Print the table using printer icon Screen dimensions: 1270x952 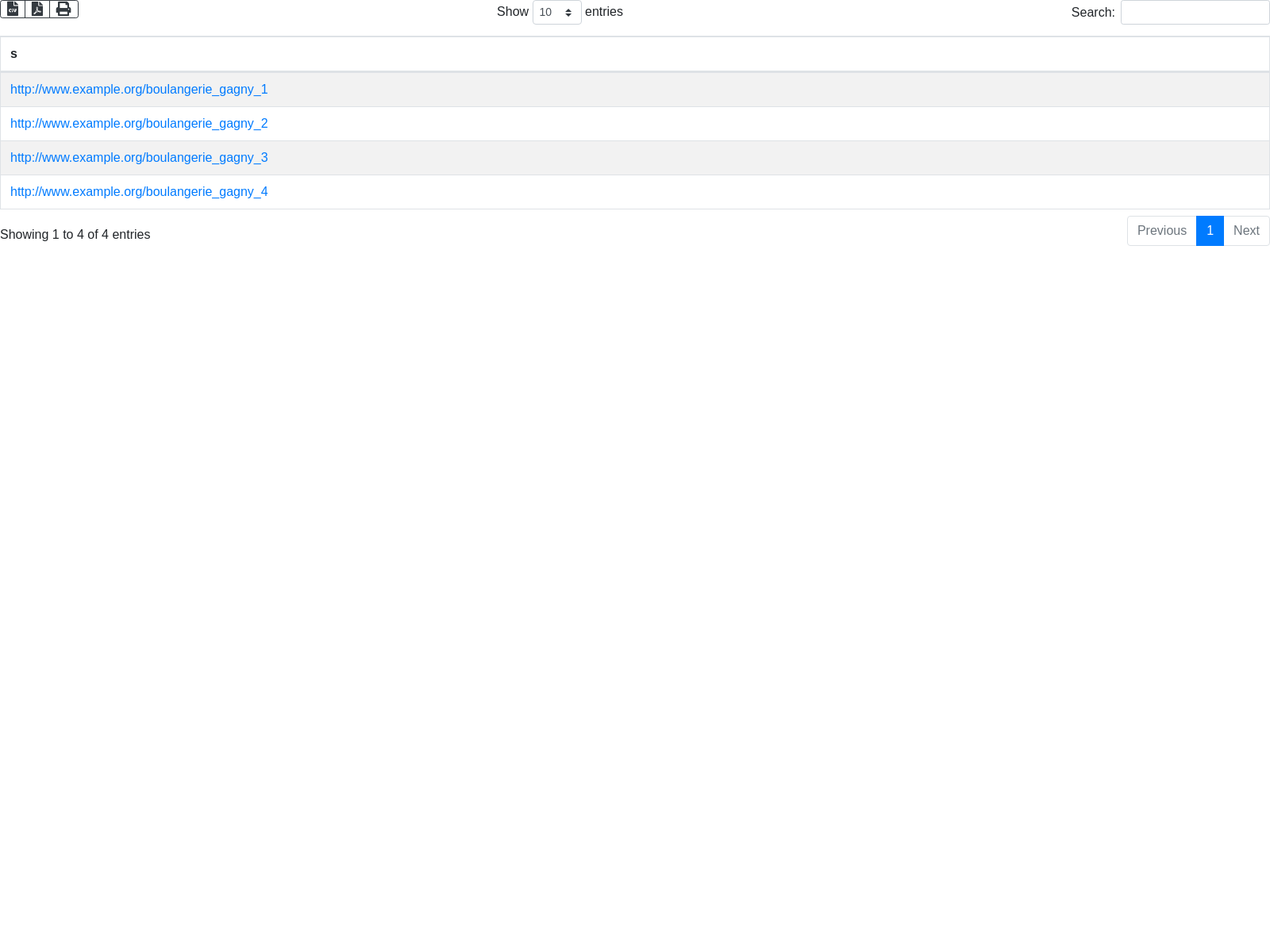click(63, 9)
